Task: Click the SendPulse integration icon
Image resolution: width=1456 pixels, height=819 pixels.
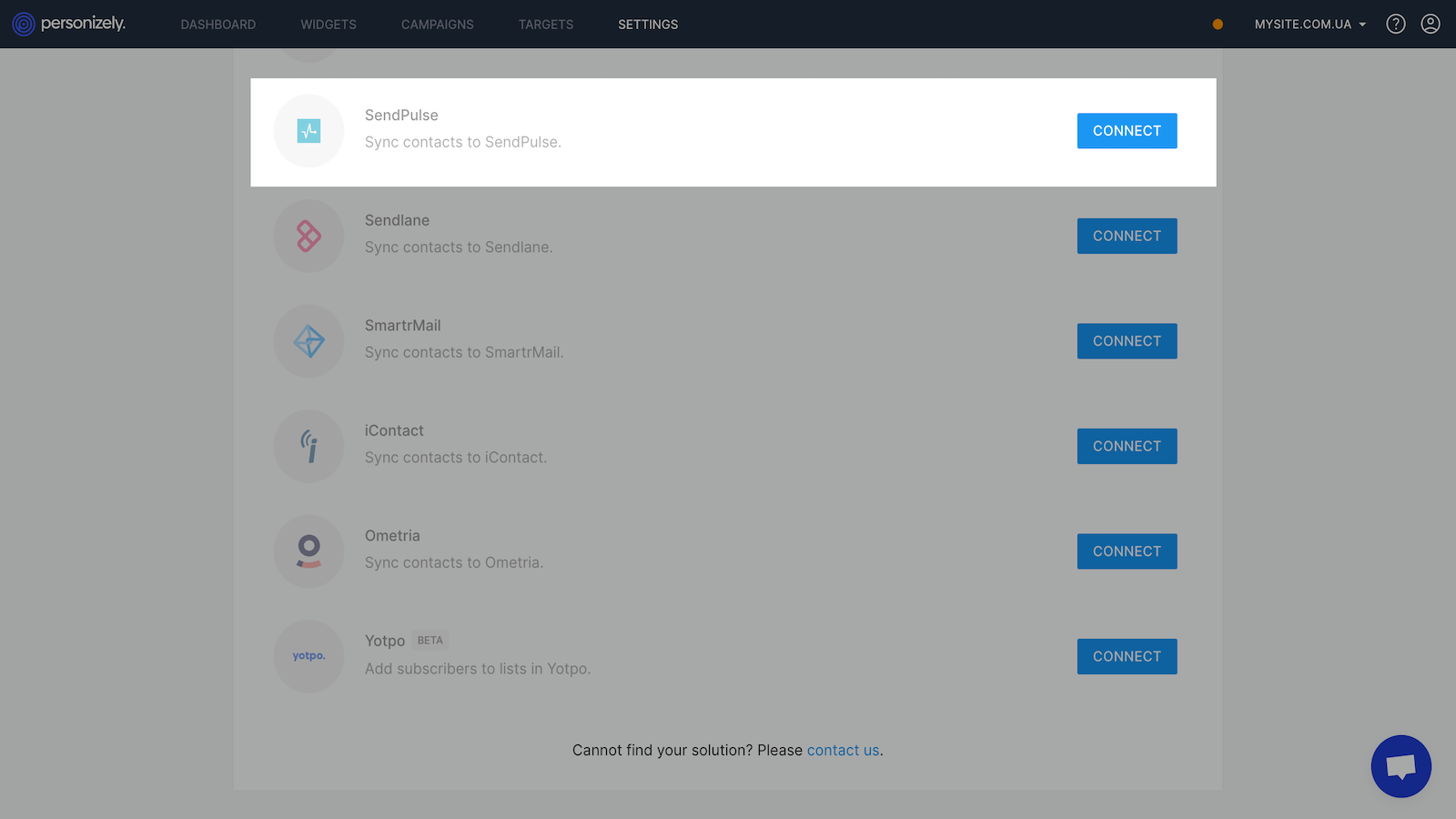Action: (308, 131)
